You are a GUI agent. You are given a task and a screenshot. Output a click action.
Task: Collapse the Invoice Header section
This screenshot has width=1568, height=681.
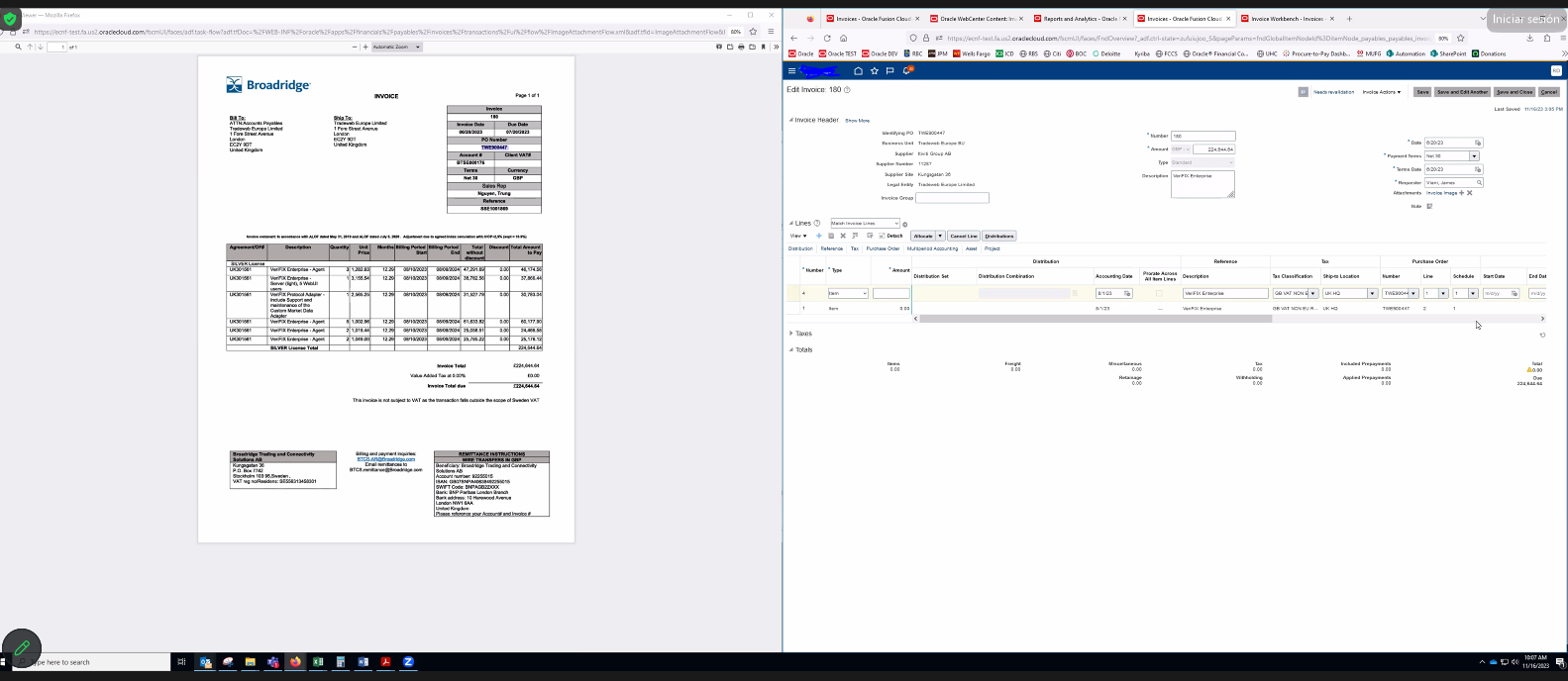790,120
